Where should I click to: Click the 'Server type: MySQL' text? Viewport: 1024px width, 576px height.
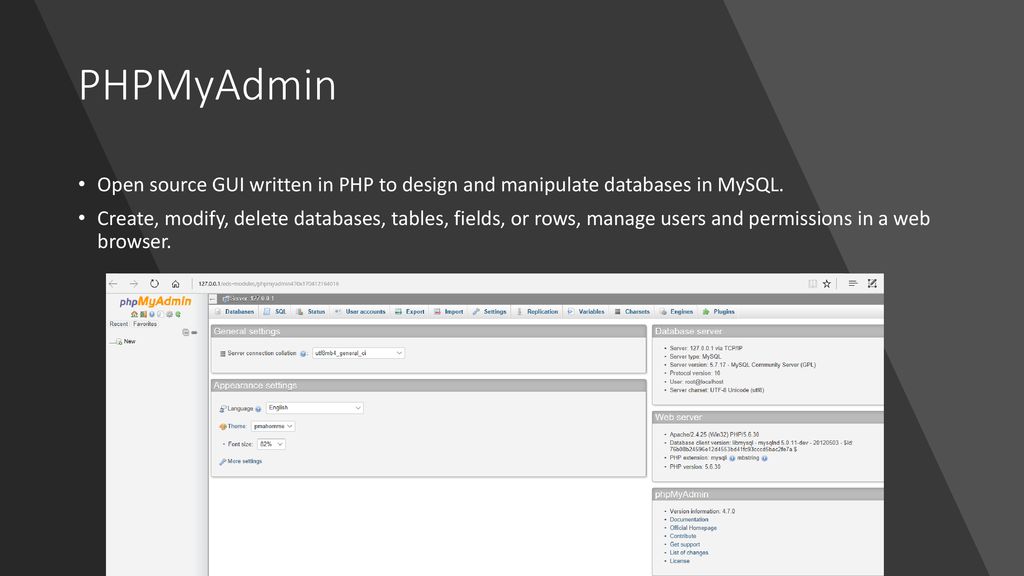[x=696, y=357]
